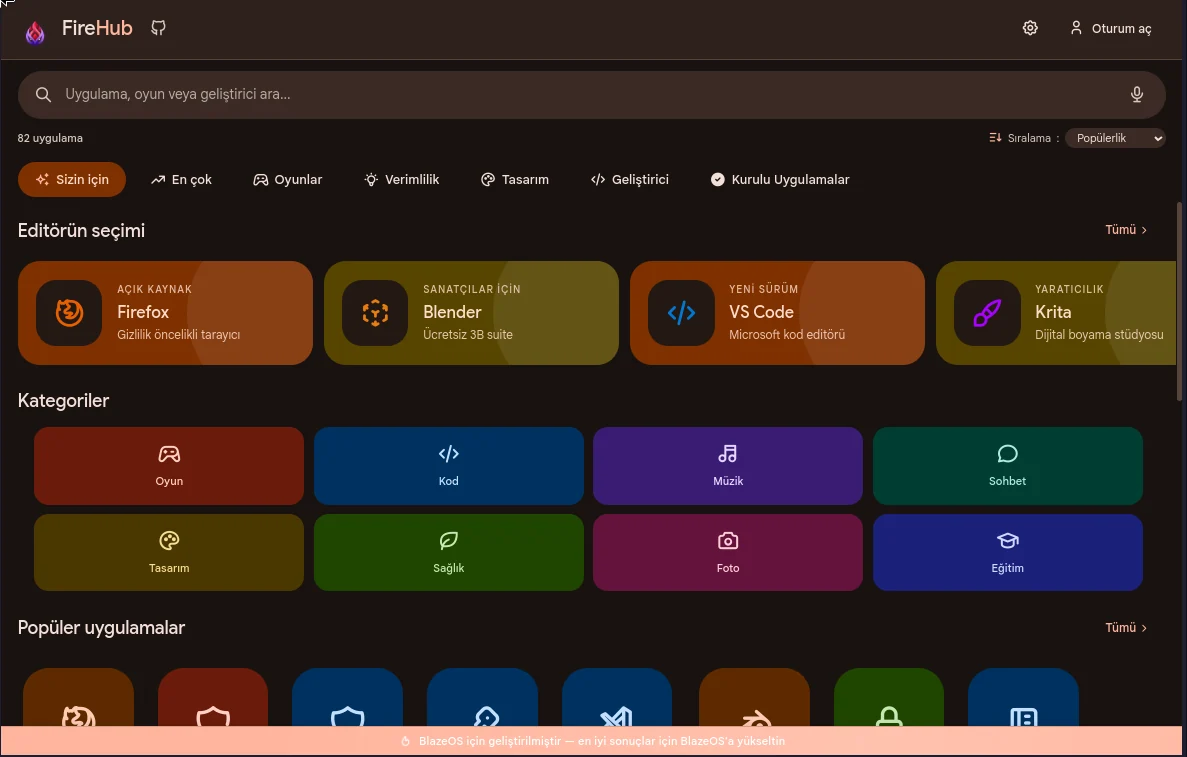Open settings via the gear icon
Screen dimensions: 1187x757
pyautogui.click(x=1030, y=28)
